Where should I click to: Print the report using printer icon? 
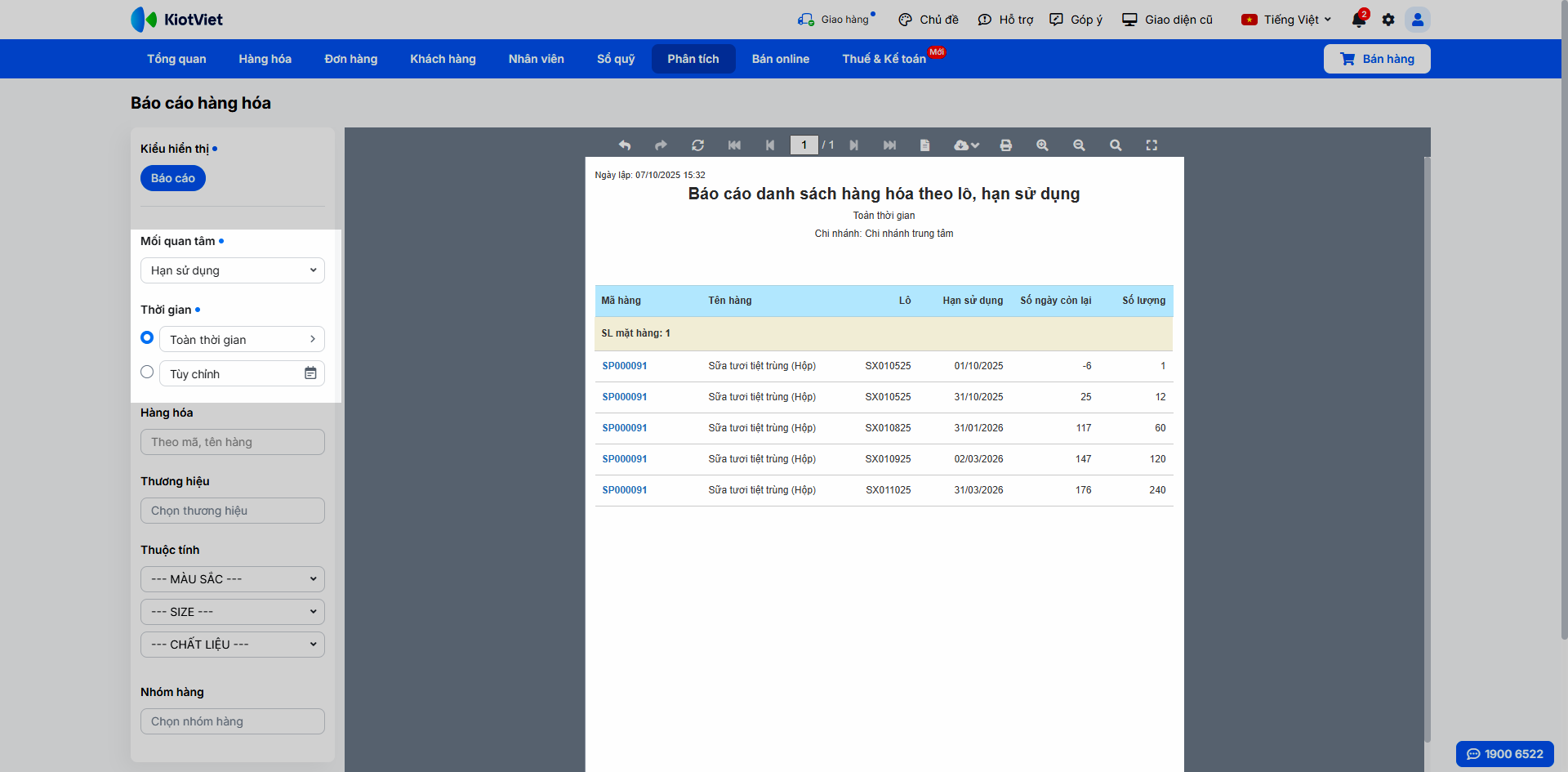1005,145
